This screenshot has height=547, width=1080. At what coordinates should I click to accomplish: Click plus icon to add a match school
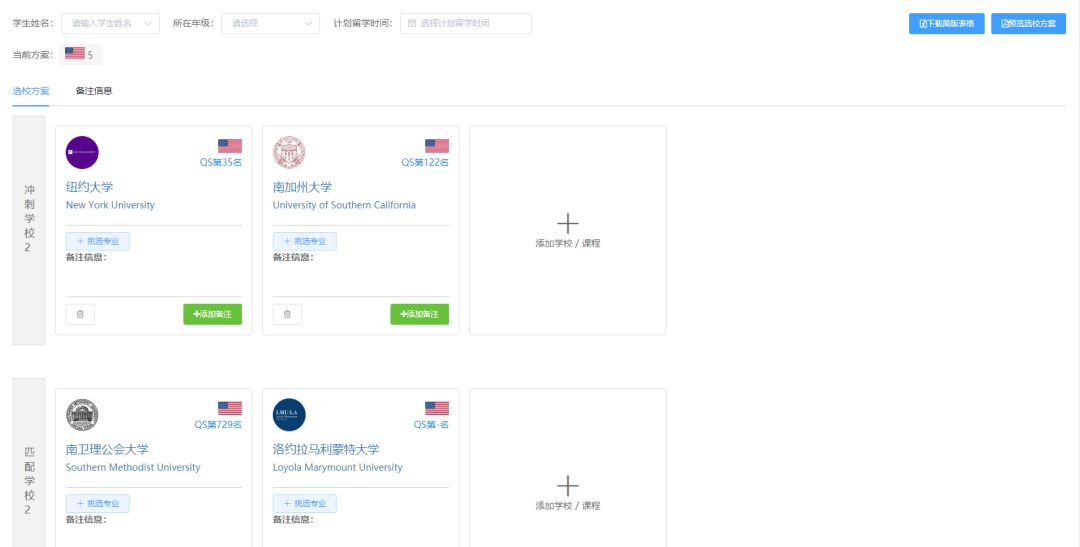[567, 486]
